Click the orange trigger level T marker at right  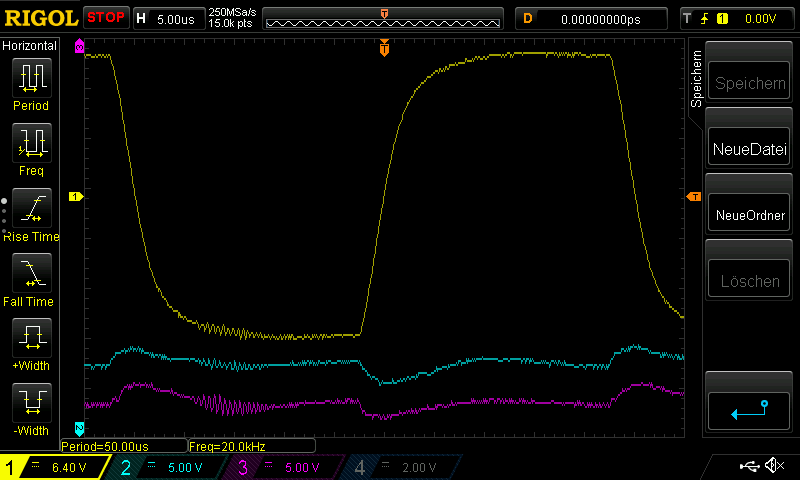[694, 196]
